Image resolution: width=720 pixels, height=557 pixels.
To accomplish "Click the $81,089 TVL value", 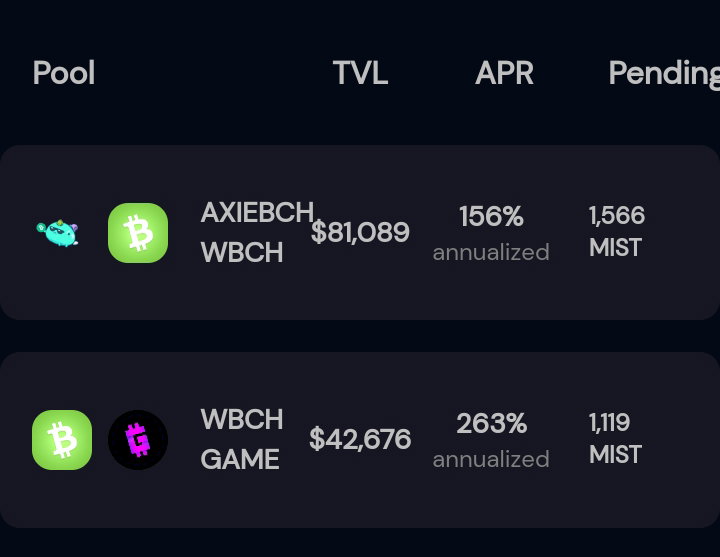I will point(360,232).
